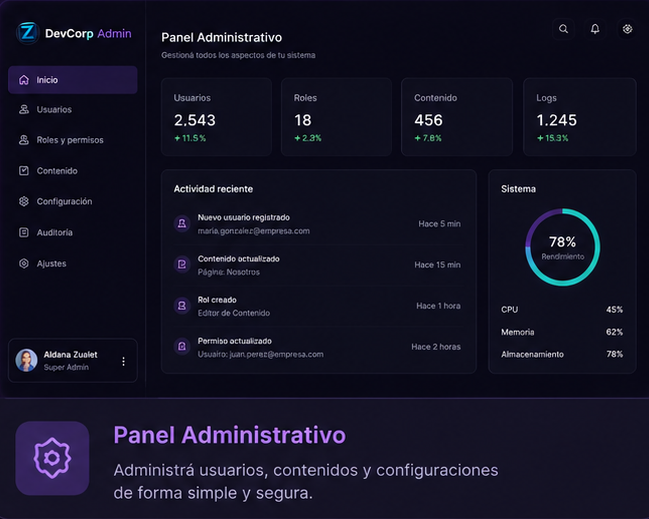Screen dimensions: 649x519
Task: Click the Página: Nosotros subtitle
Action: [x=228, y=272]
